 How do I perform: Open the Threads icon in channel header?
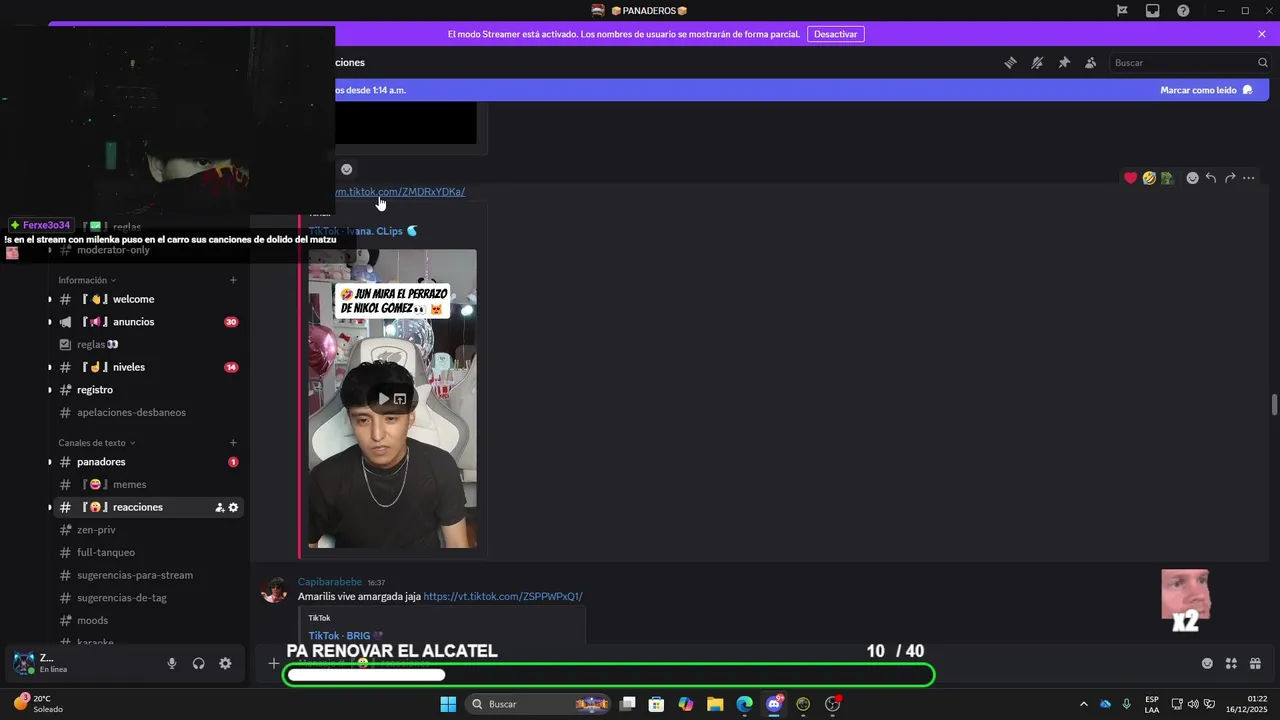point(1011,63)
